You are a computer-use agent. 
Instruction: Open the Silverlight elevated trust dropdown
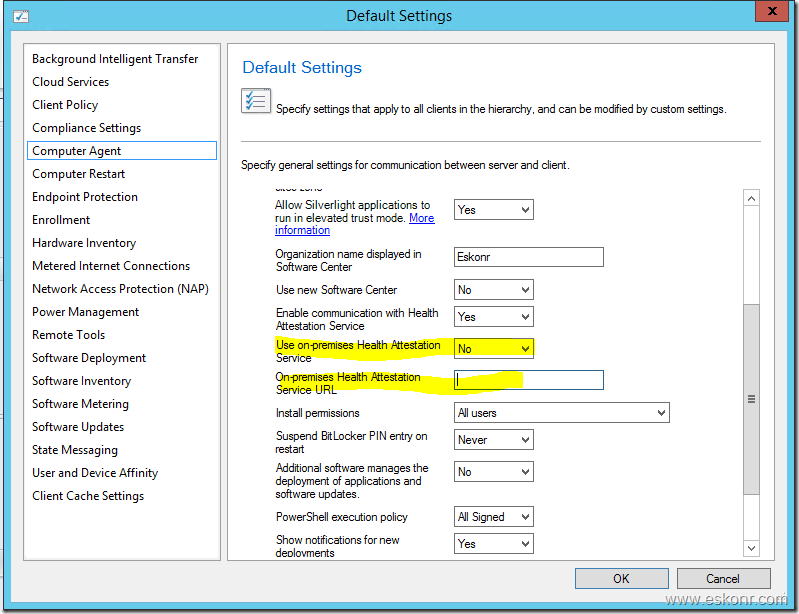click(493, 210)
